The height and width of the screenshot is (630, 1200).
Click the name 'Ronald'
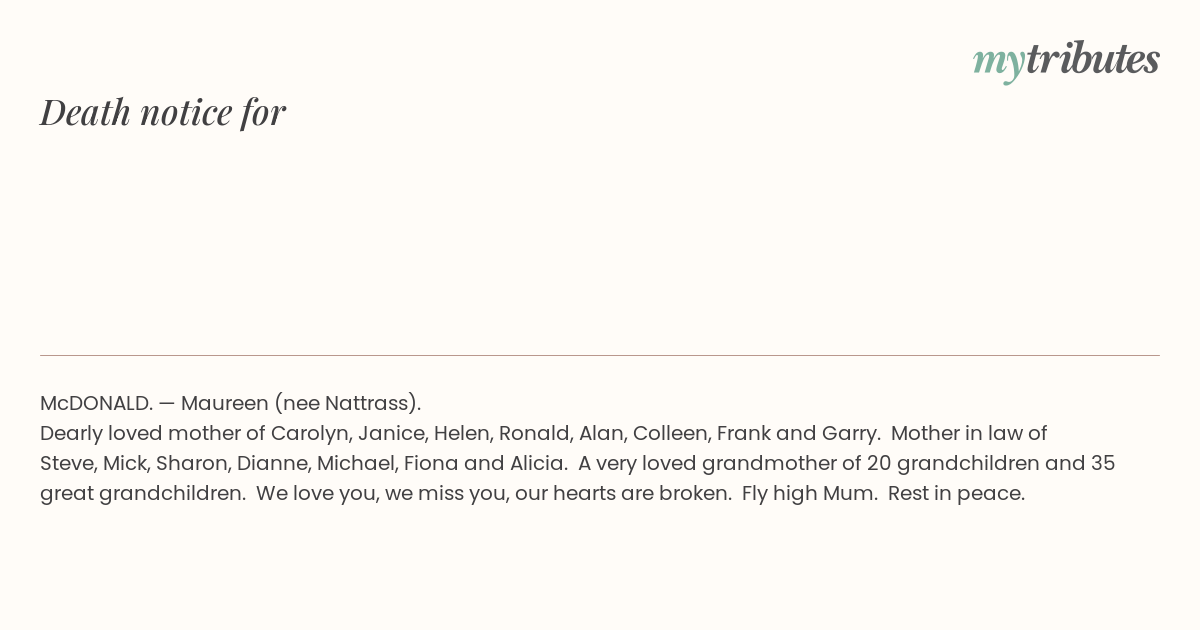coord(533,433)
